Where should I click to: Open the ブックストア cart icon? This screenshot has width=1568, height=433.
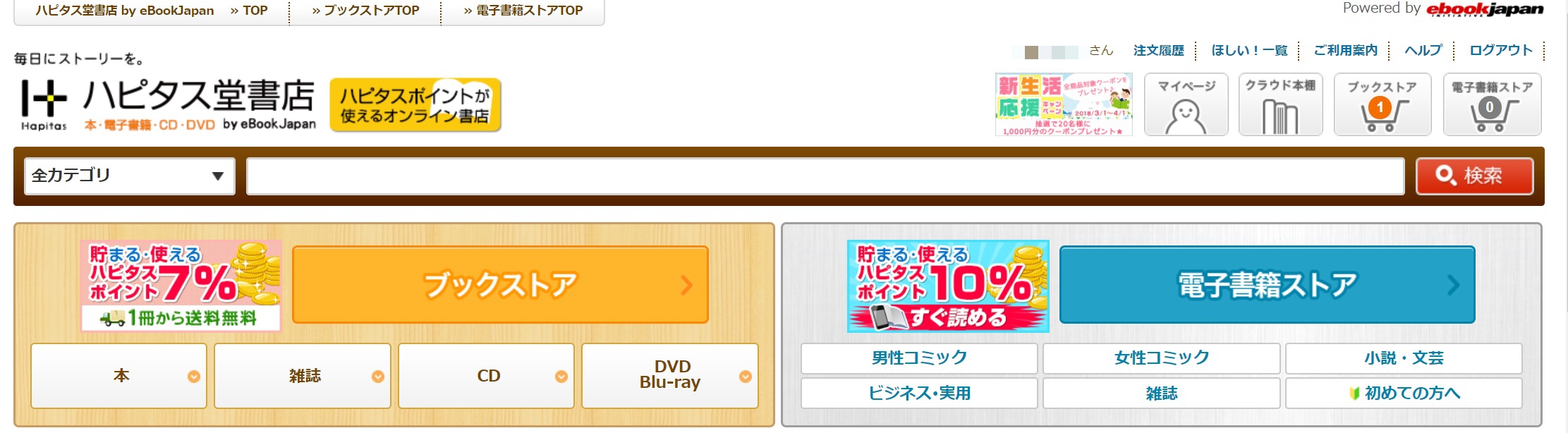point(1382,104)
